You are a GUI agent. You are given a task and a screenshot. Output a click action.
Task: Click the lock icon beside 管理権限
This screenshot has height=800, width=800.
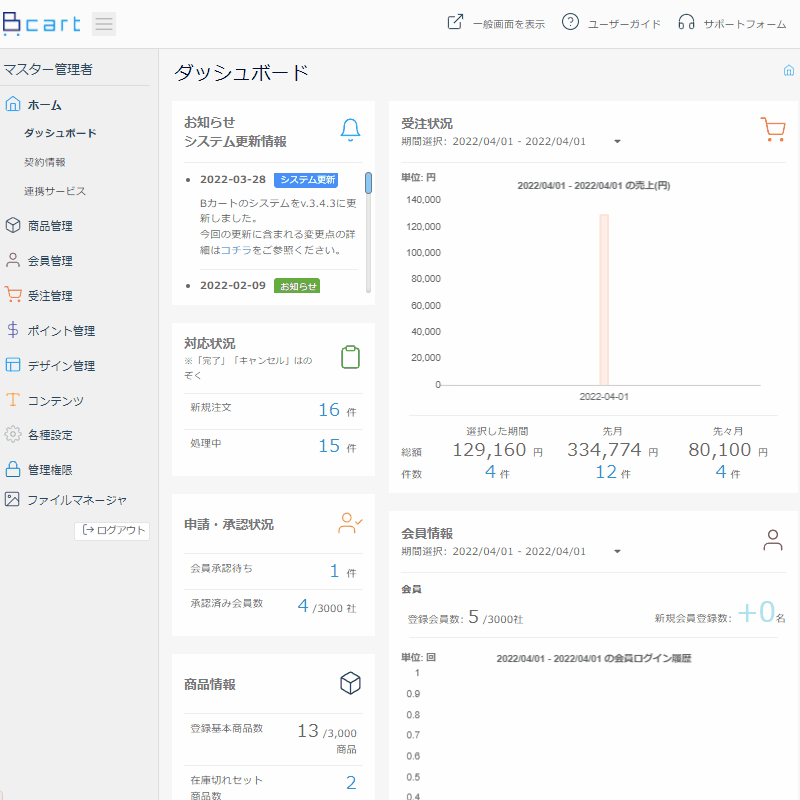(13, 469)
